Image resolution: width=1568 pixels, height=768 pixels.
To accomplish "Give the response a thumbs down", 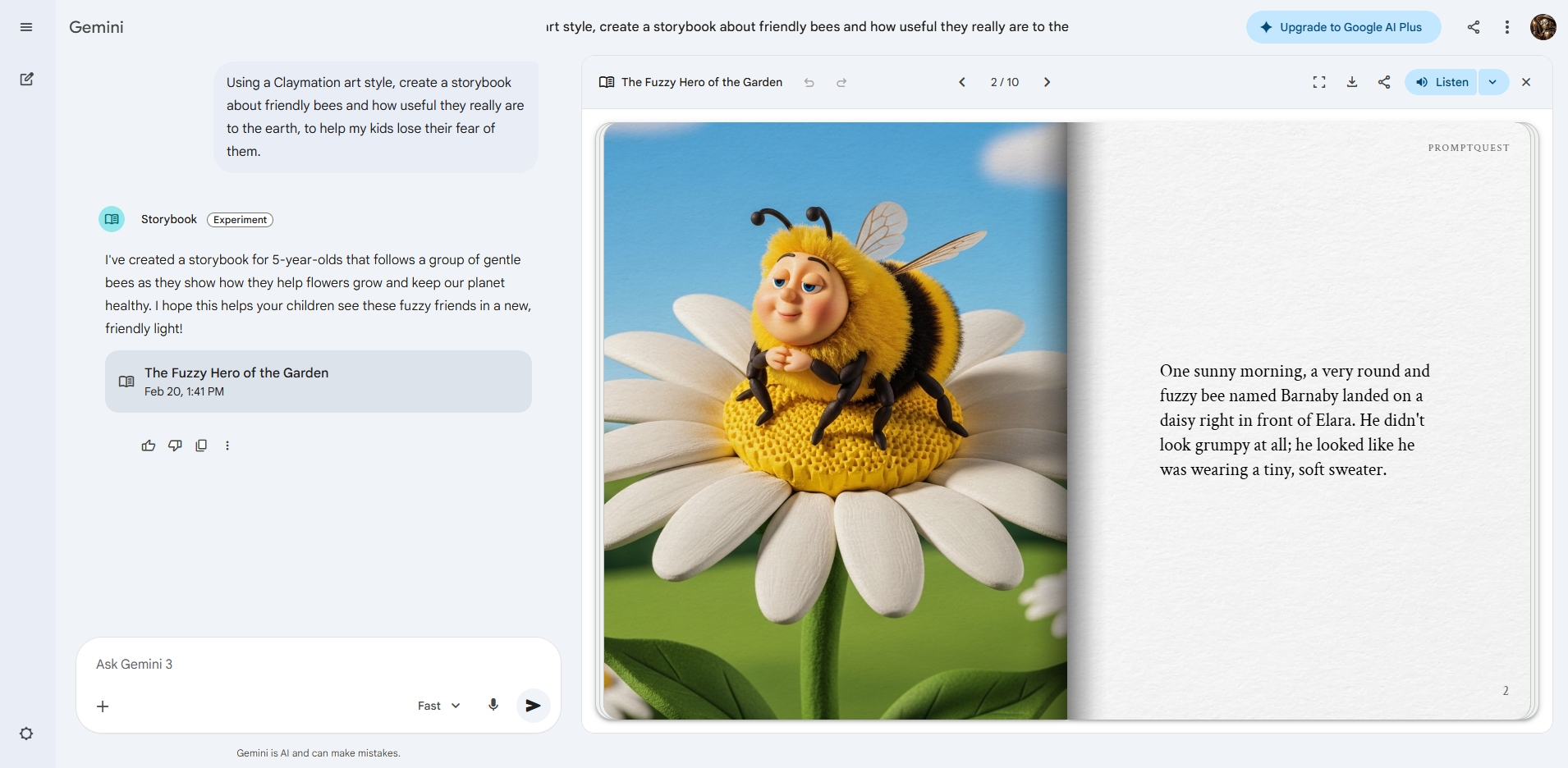I will coord(175,446).
